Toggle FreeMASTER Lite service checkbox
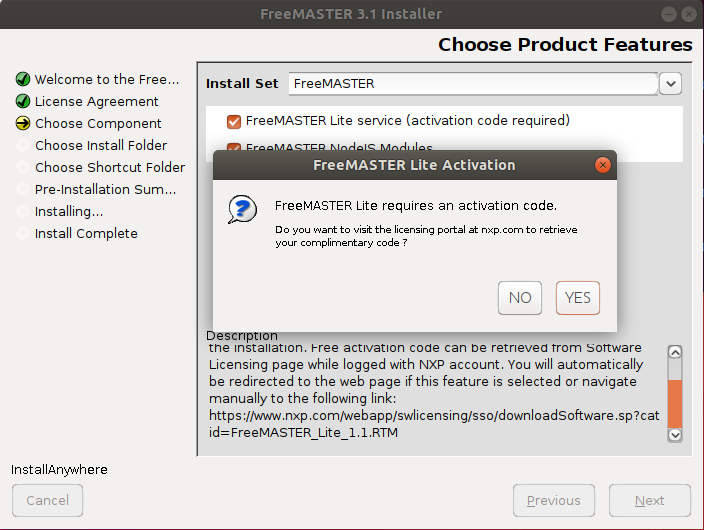This screenshot has width=704, height=530. (234, 121)
